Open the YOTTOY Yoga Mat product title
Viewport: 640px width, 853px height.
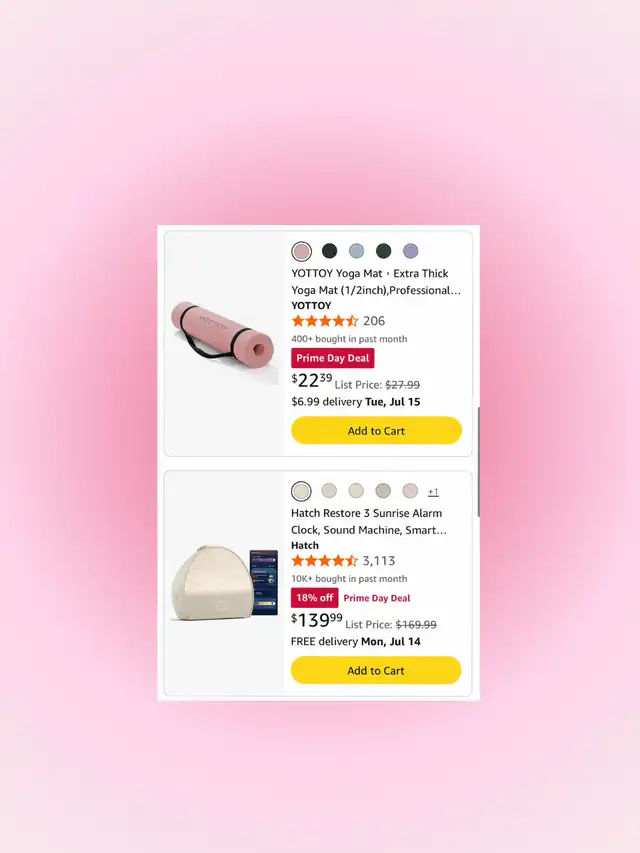pos(376,282)
